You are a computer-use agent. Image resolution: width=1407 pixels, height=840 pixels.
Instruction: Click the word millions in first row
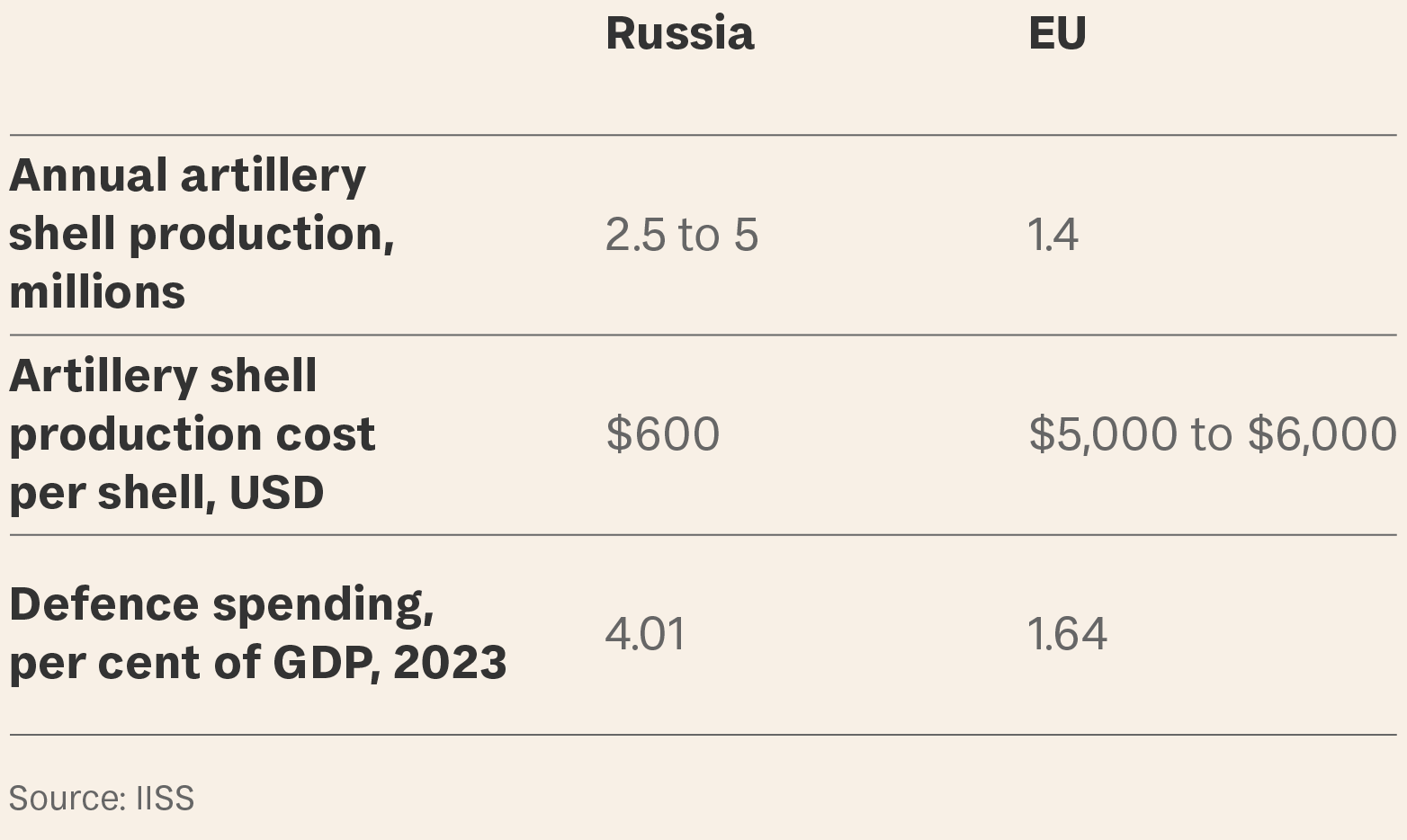pyautogui.click(x=97, y=293)
